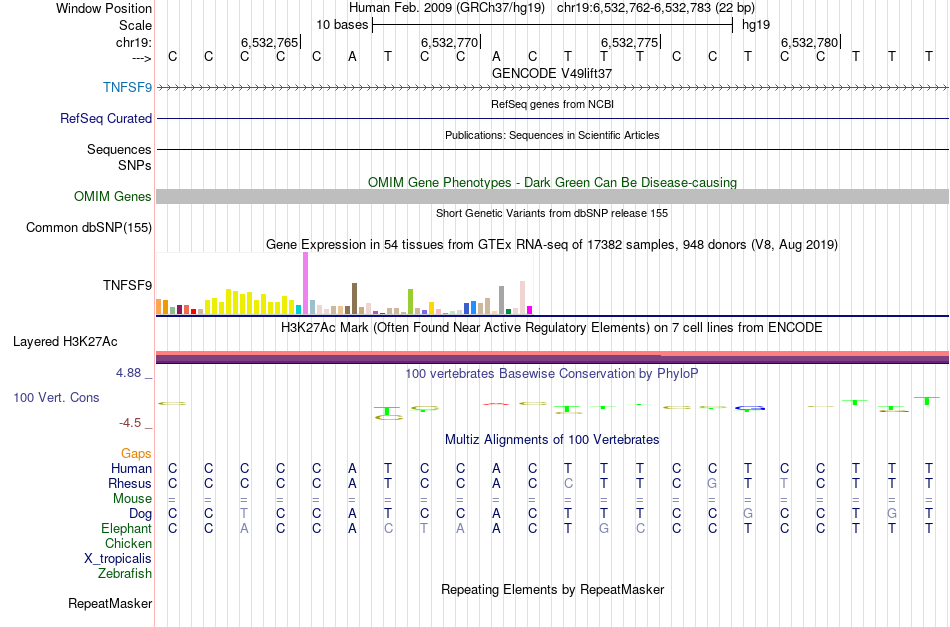Click the gray OMIM Genes bar
Viewport: 950px width, 627px height.
click(552, 196)
